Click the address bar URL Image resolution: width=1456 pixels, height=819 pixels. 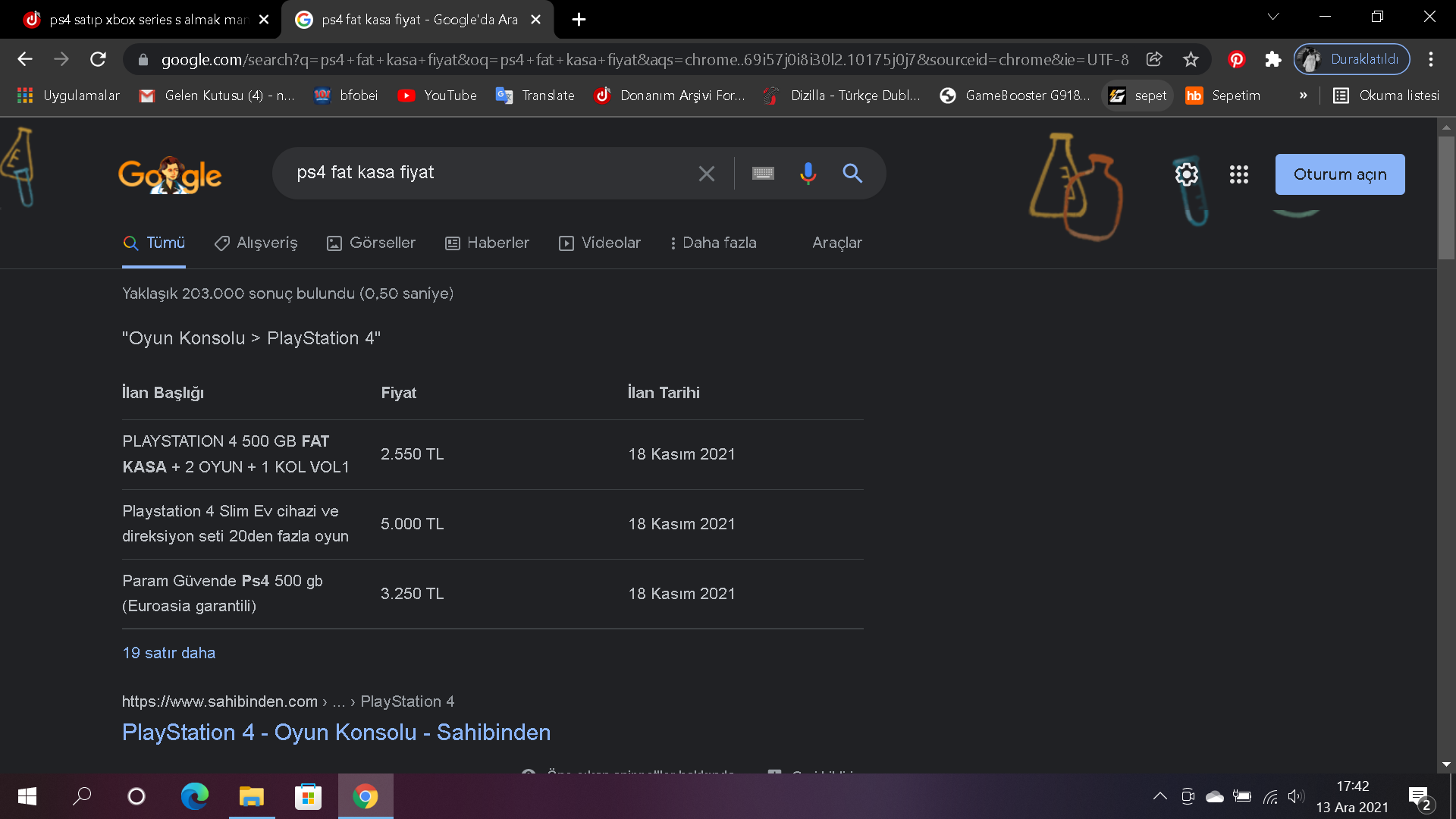[x=645, y=59]
